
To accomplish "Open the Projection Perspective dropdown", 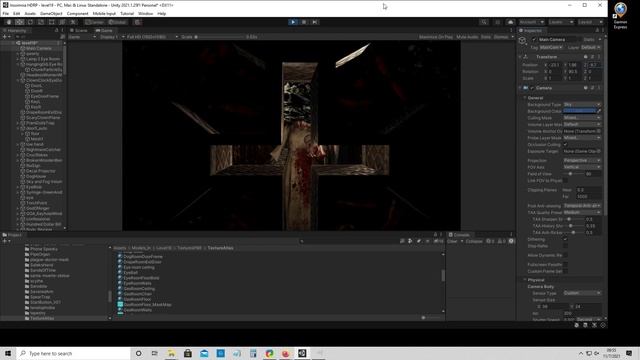I will pyautogui.click(x=582, y=160).
